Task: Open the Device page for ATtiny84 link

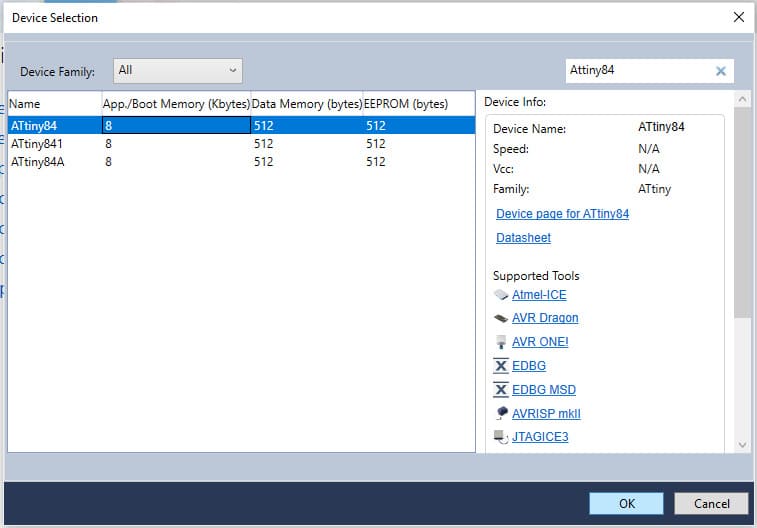Action: click(562, 214)
